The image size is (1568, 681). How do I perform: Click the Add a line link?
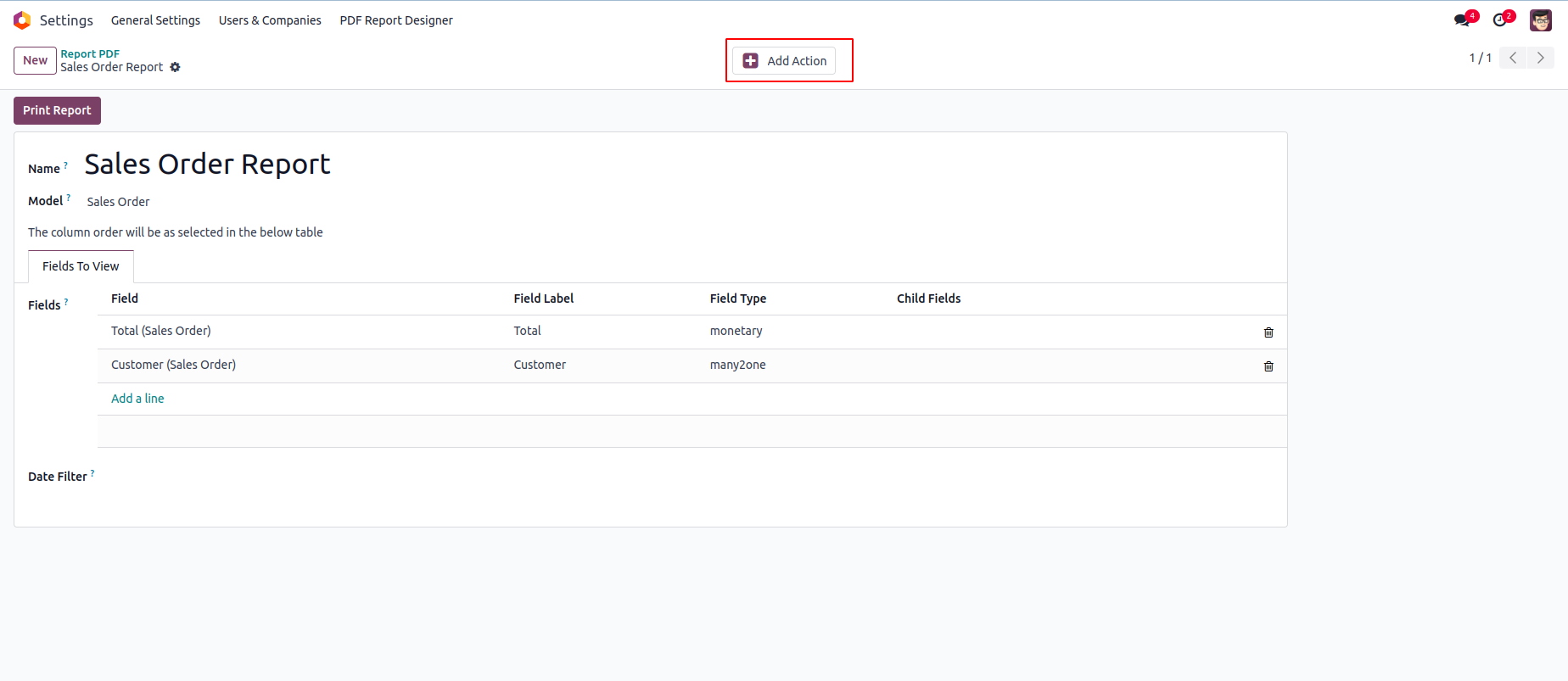137,399
